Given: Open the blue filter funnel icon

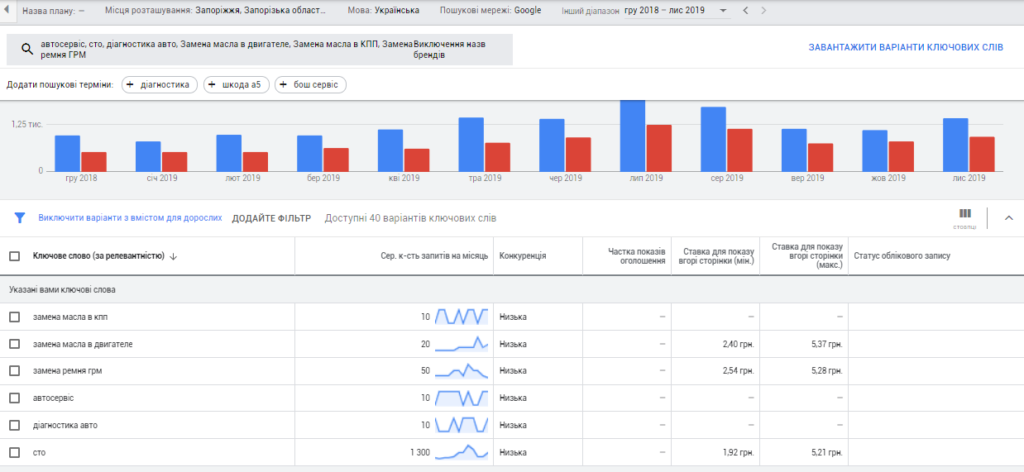Looking at the screenshot, I should point(20,218).
